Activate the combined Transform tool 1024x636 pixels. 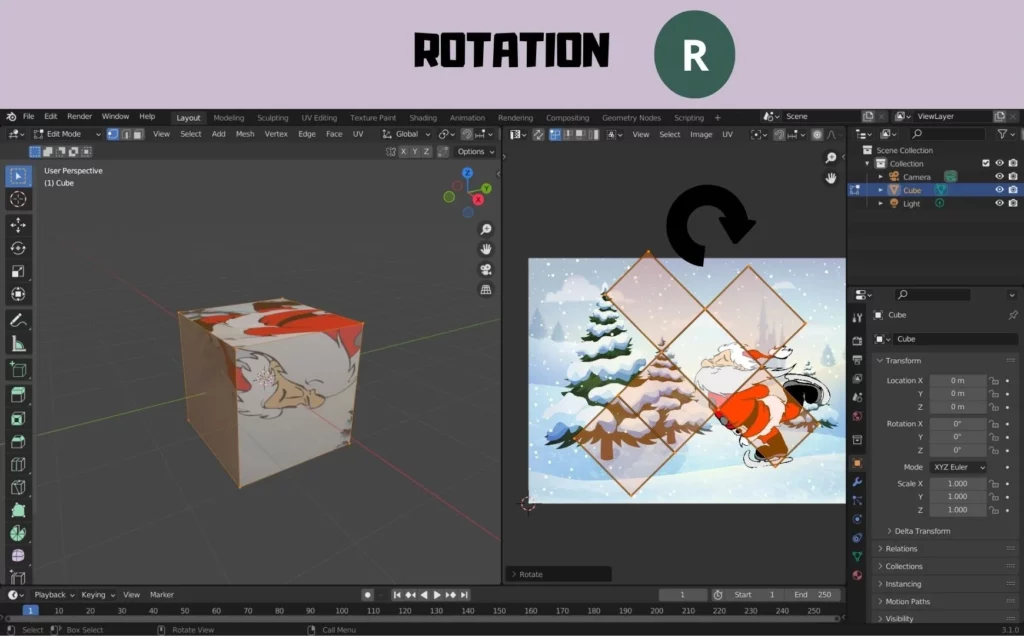[x=18, y=294]
